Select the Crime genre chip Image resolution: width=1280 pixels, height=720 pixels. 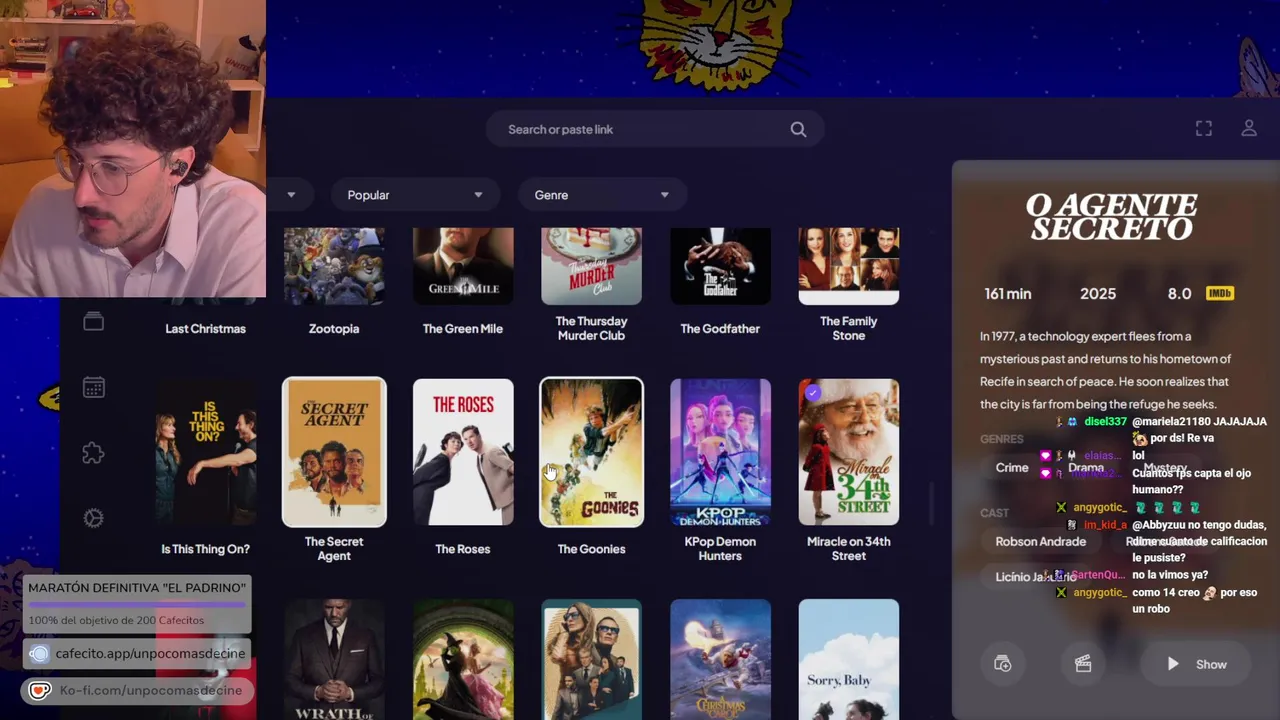click(1012, 468)
